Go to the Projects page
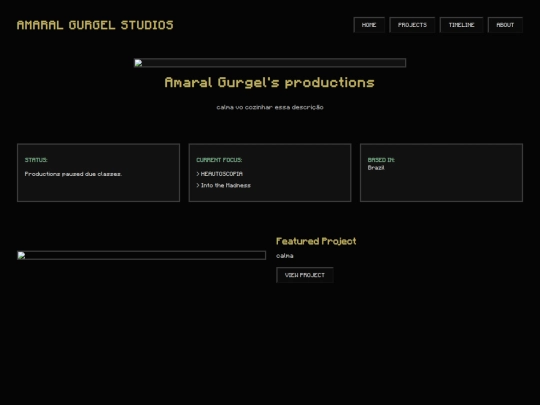Image resolution: width=540 pixels, height=405 pixels. (x=412, y=25)
